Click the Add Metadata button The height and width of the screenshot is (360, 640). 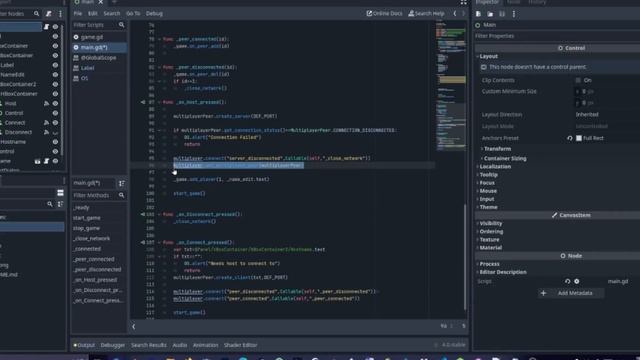[x=571, y=293]
